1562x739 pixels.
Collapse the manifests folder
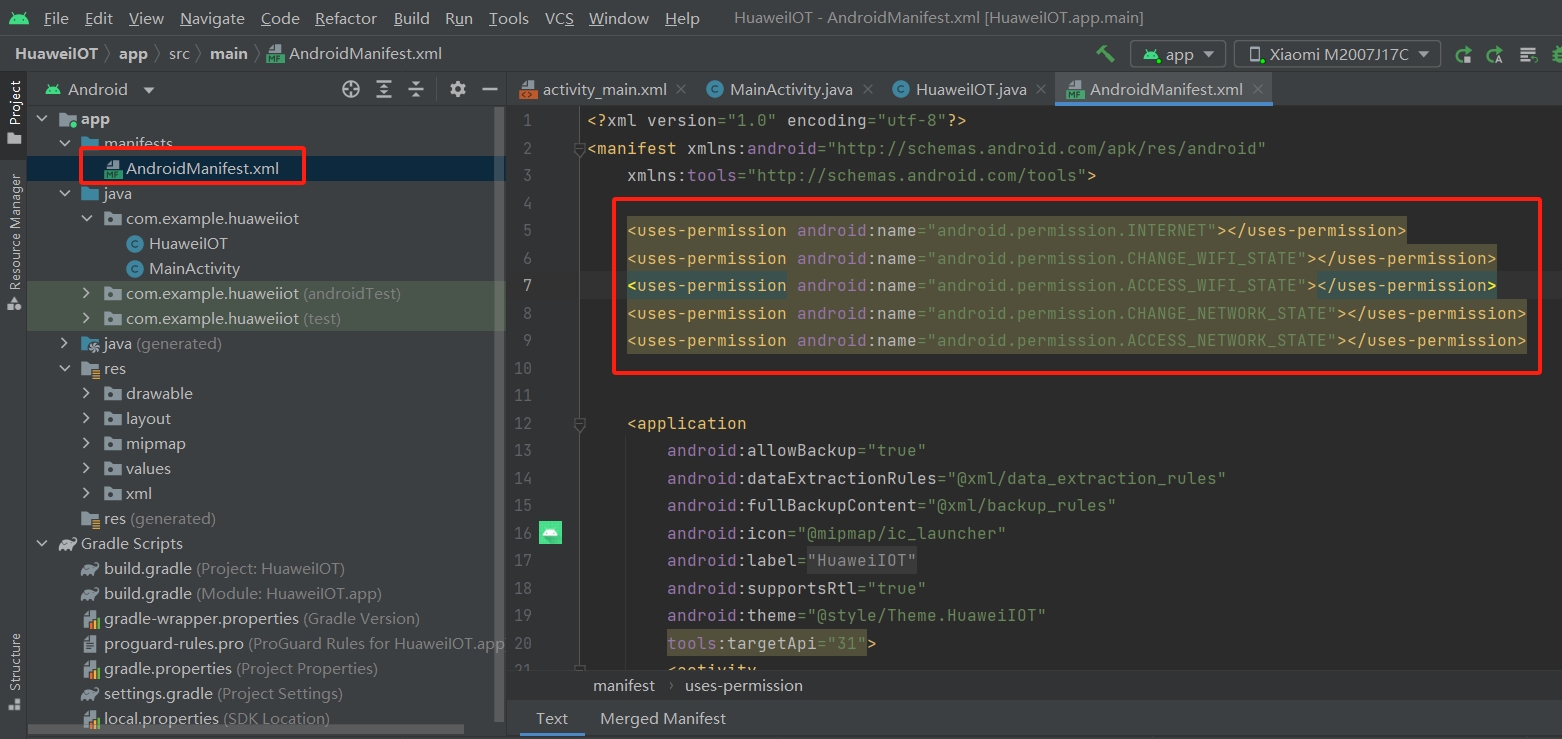tap(64, 144)
